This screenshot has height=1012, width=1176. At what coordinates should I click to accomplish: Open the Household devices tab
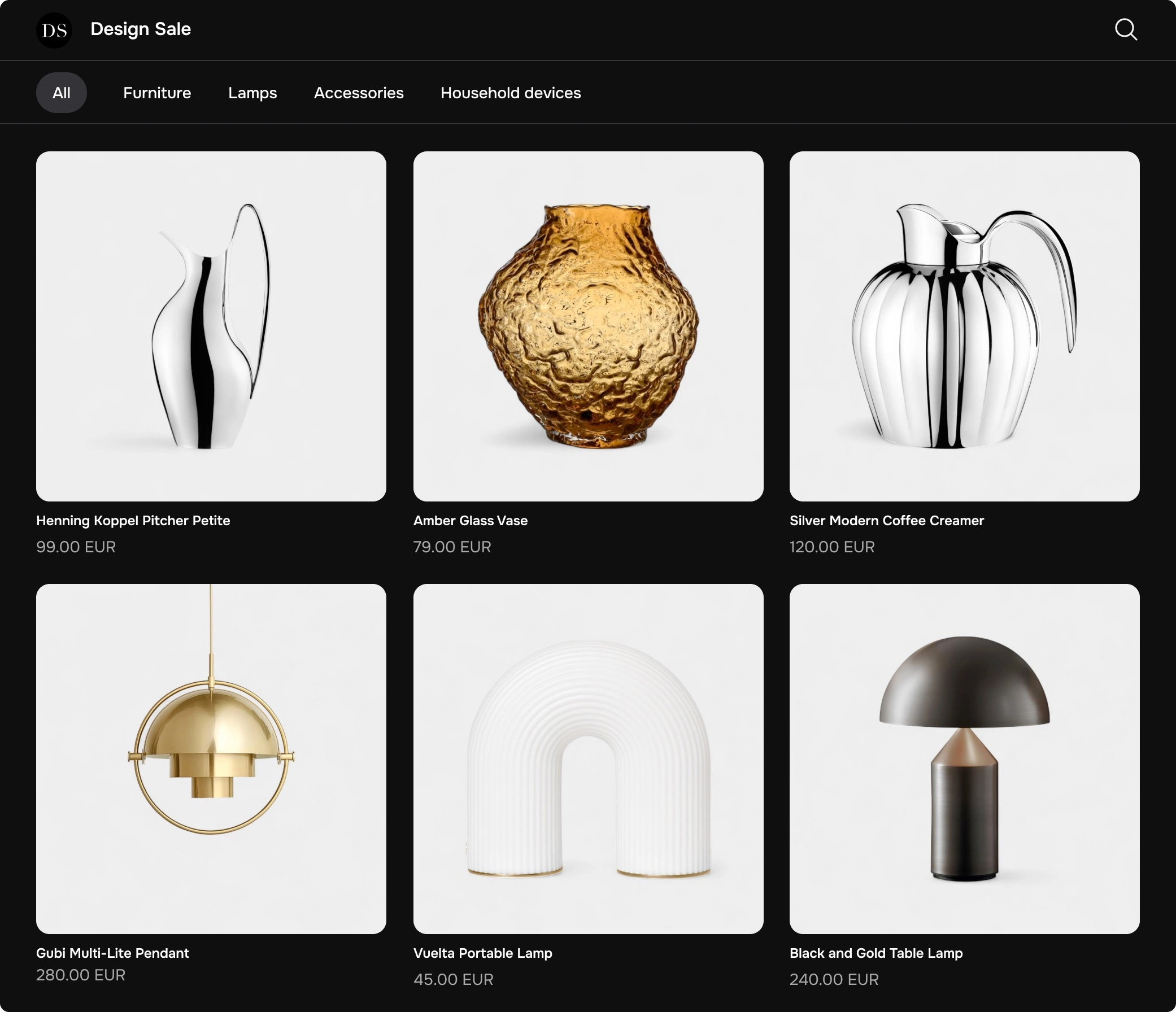510,93
